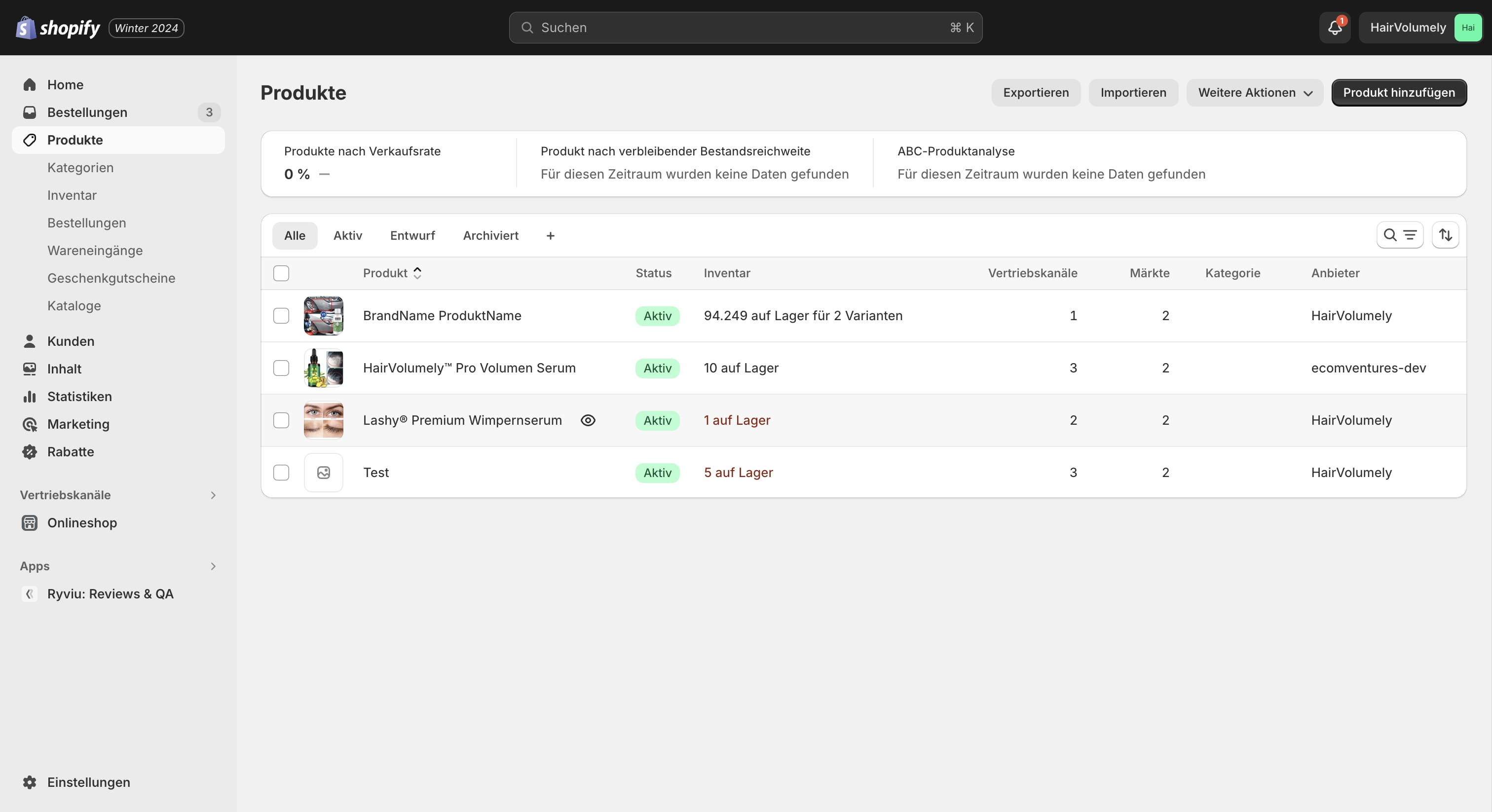This screenshot has width=1492, height=812.
Task: Switch to the Archiviert tab
Action: [490, 236]
